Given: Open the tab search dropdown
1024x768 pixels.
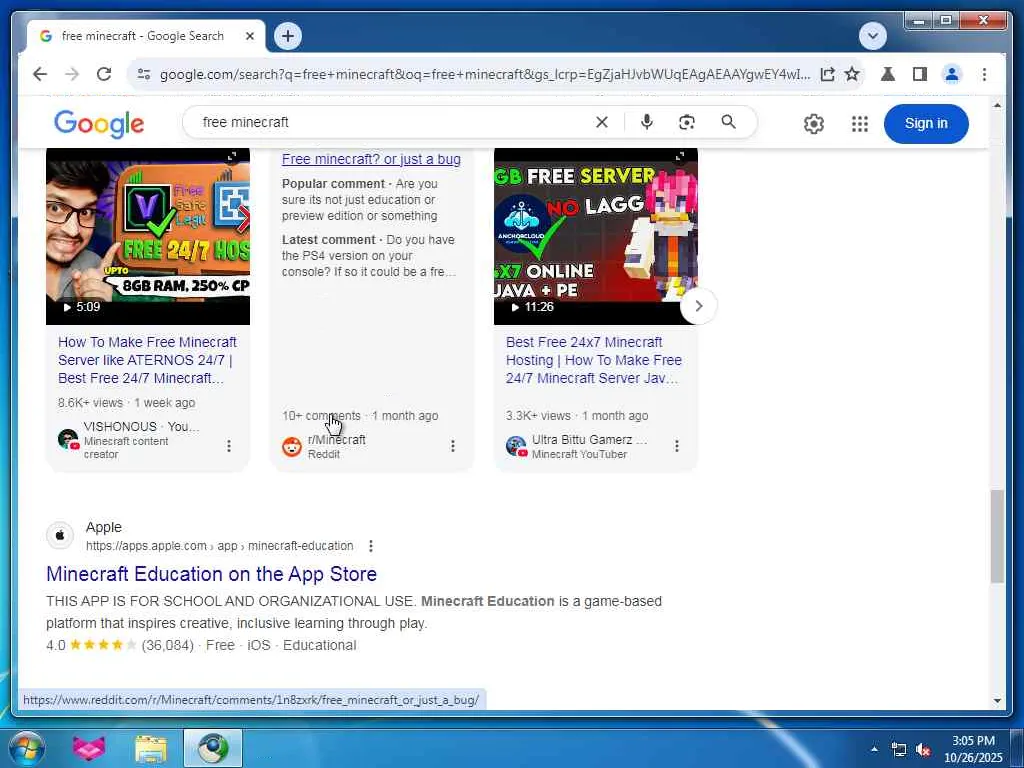Looking at the screenshot, I should pyautogui.click(x=872, y=36).
